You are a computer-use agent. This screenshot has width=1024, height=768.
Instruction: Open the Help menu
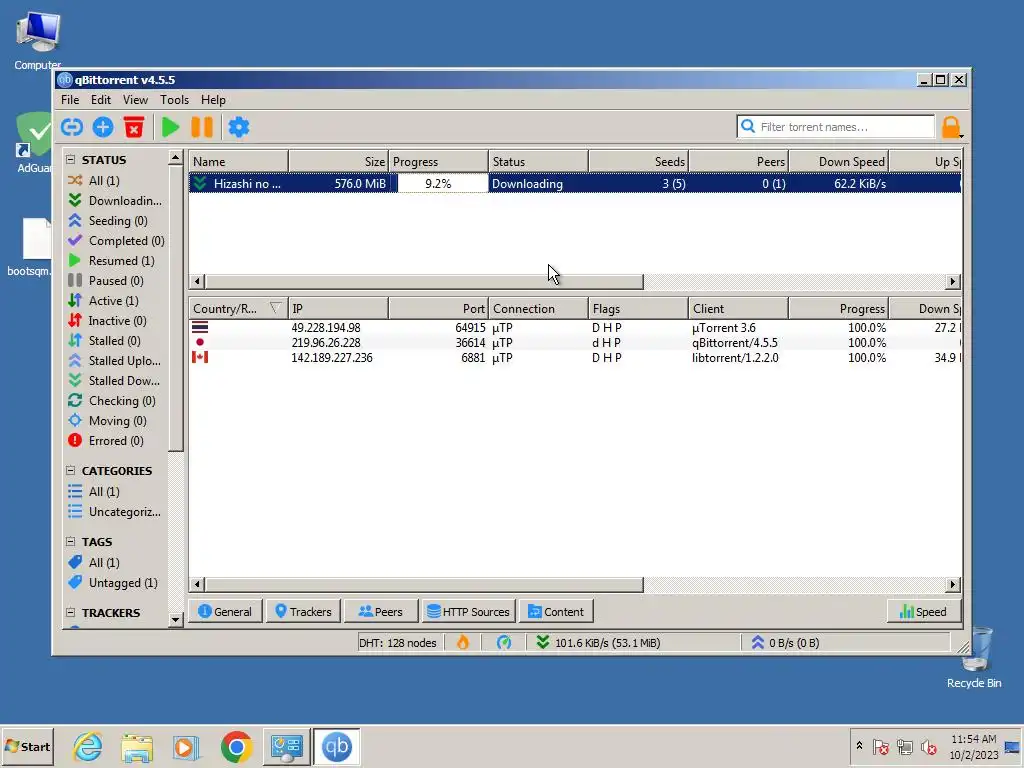[x=213, y=100]
